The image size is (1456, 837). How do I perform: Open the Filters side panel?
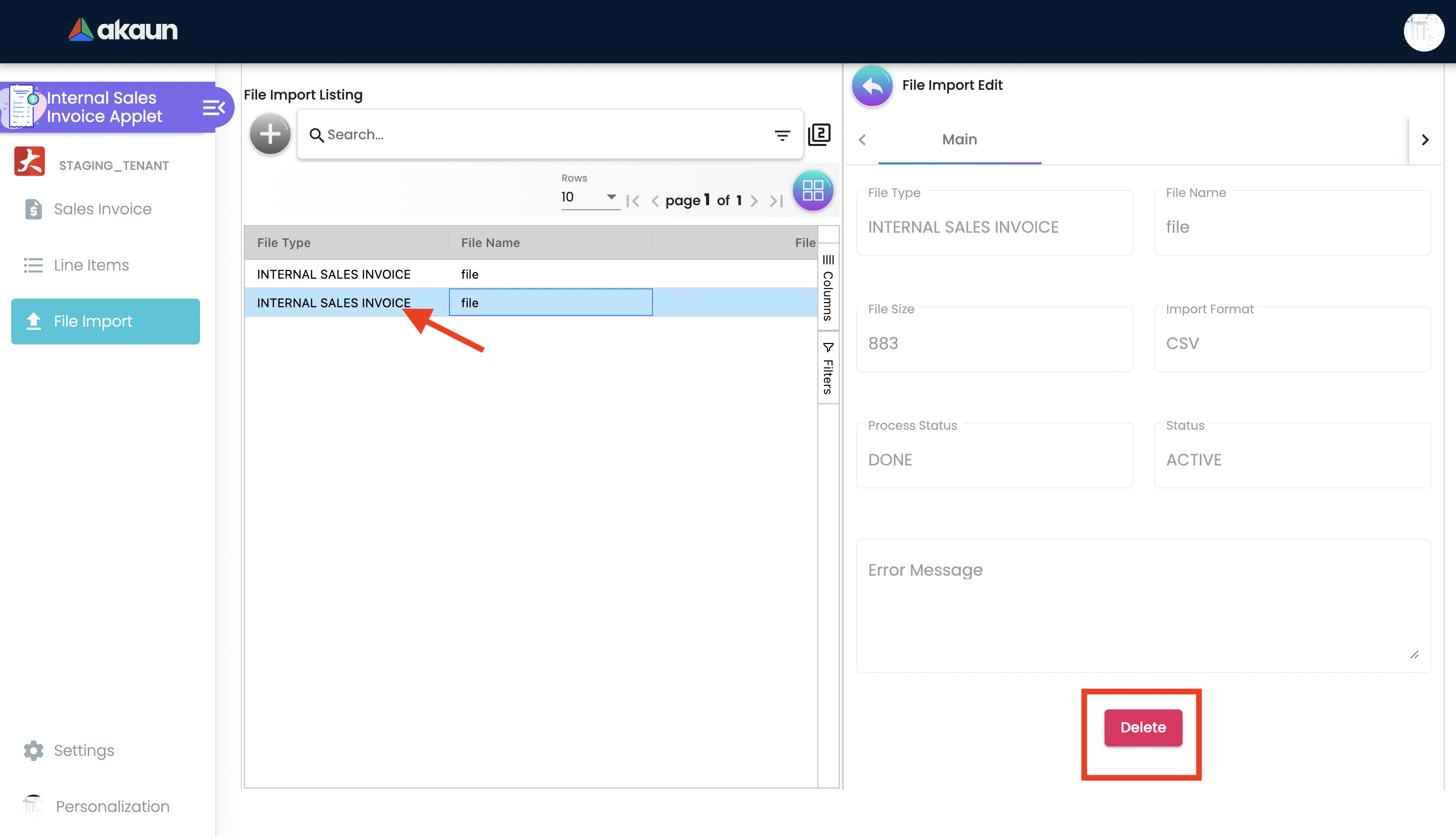coord(828,368)
